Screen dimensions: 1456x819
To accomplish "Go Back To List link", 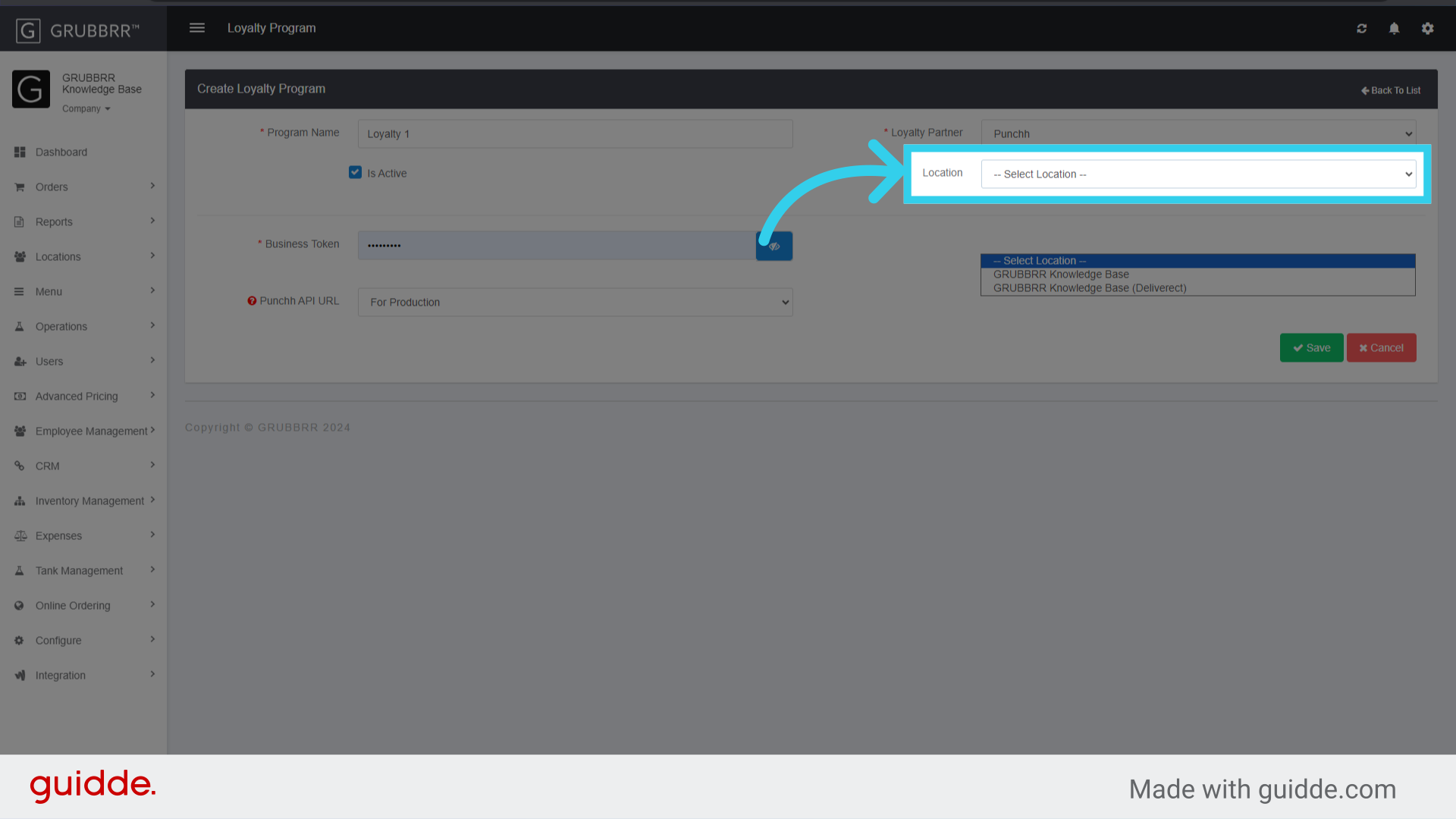I will pyautogui.click(x=1391, y=90).
